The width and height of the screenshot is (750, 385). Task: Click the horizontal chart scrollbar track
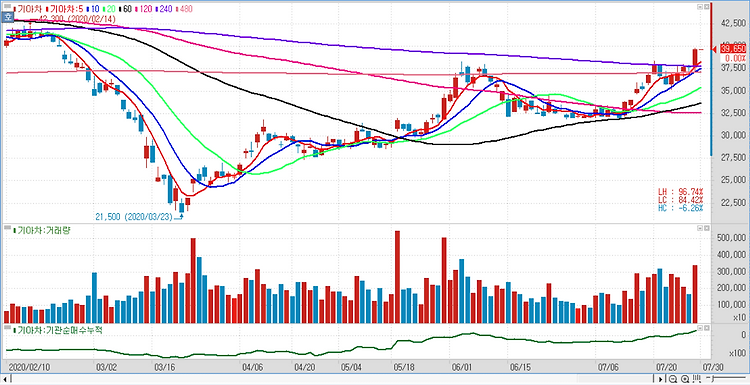(x=332, y=380)
